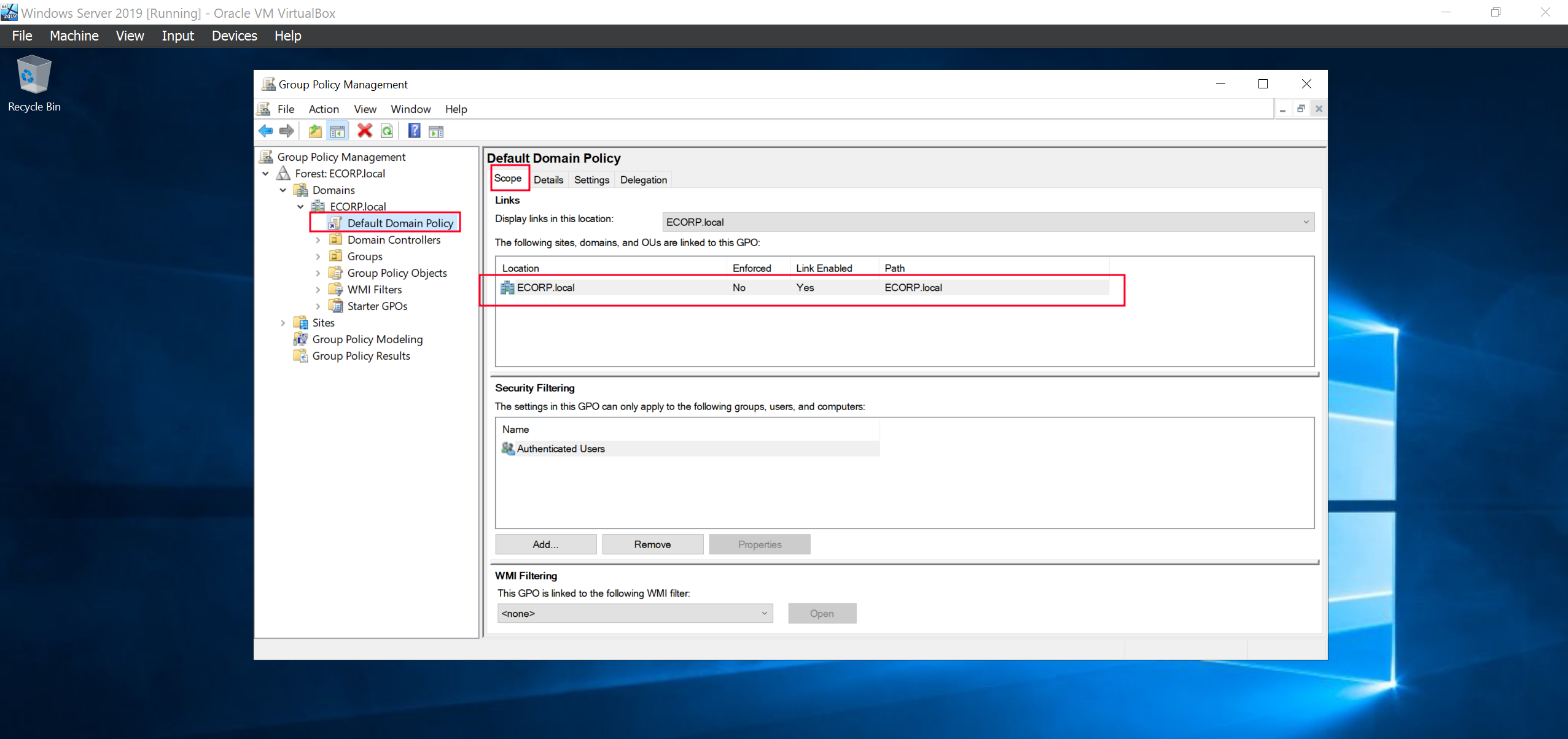Collapse the Domains tree node
Screen dimensions: 1568x739
coord(283,190)
